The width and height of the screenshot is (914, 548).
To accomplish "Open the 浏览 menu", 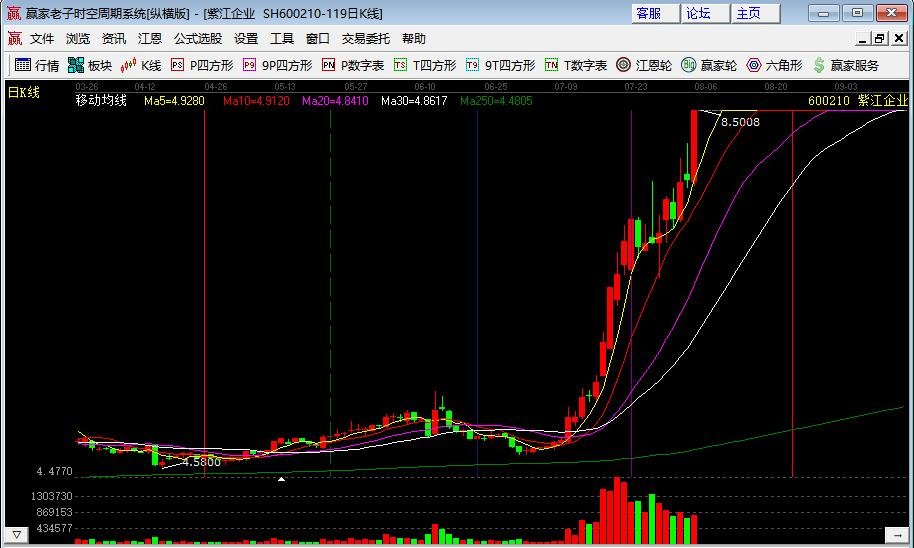I will click(x=78, y=38).
